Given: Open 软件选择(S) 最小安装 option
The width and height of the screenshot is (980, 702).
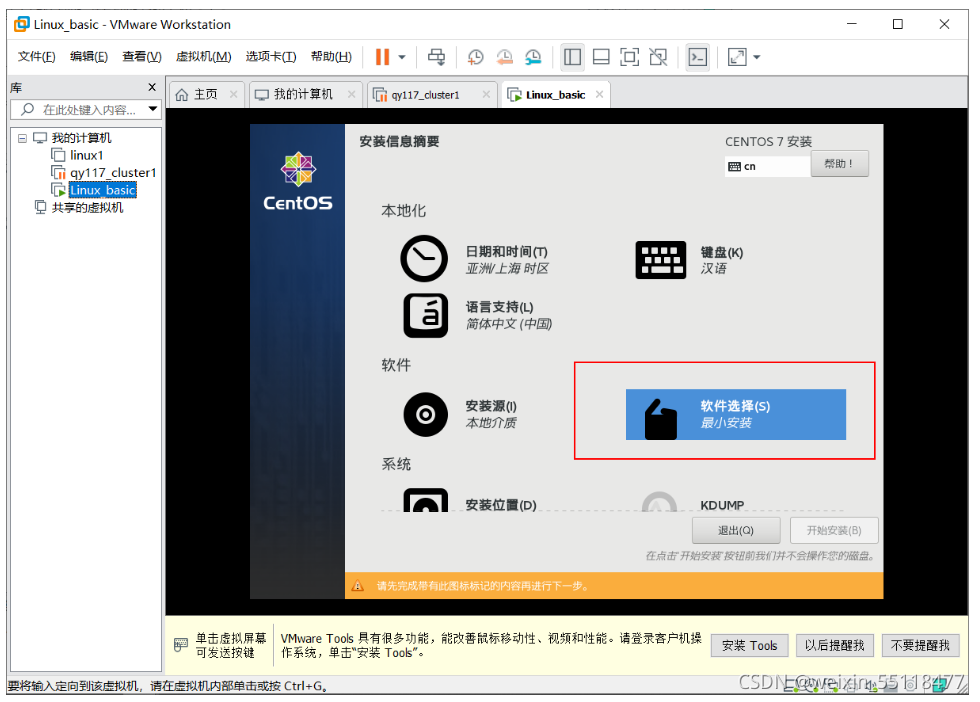Looking at the screenshot, I should point(736,414).
